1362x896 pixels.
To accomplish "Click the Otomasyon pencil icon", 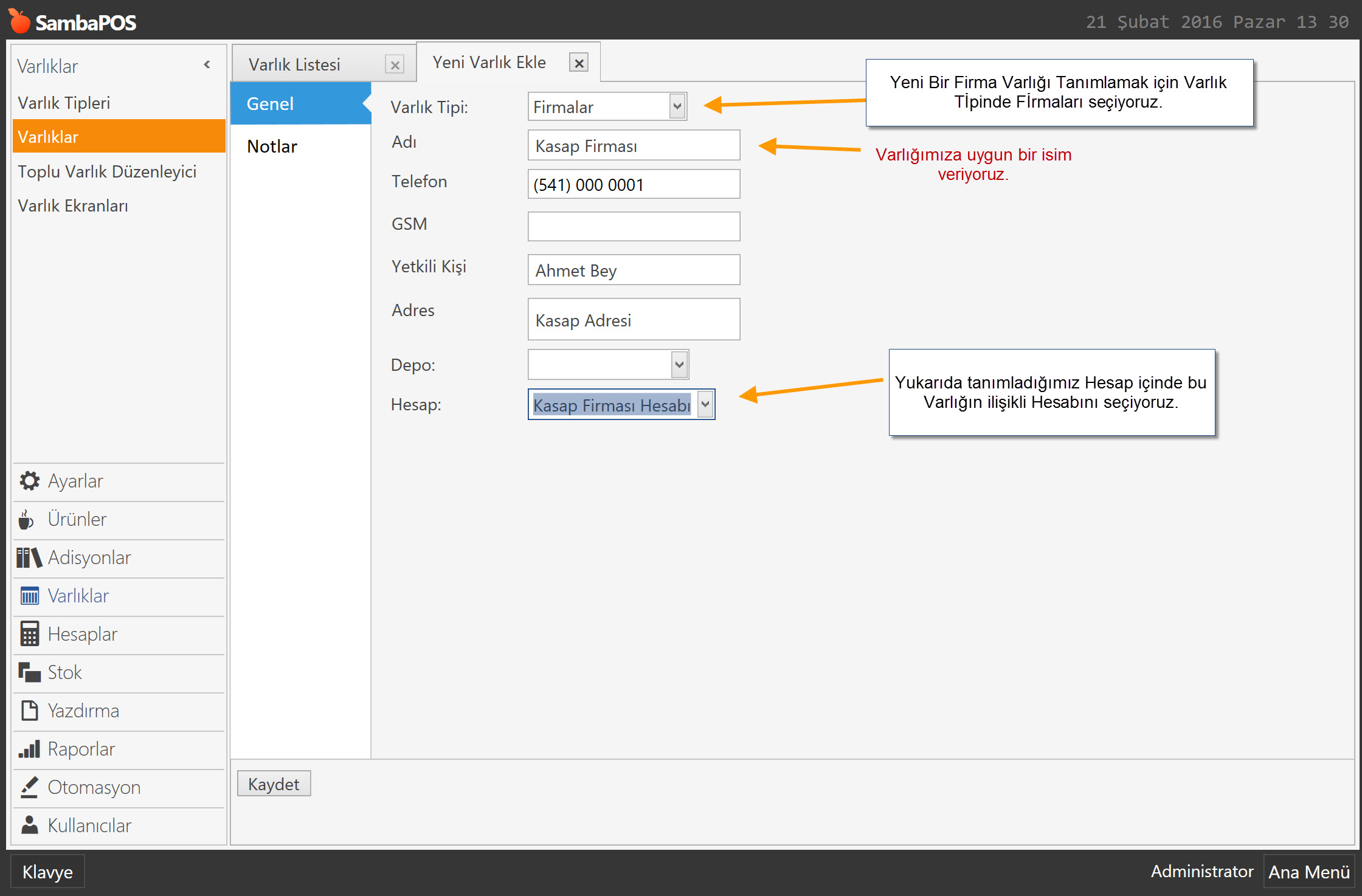I will click(x=29, y=787).
